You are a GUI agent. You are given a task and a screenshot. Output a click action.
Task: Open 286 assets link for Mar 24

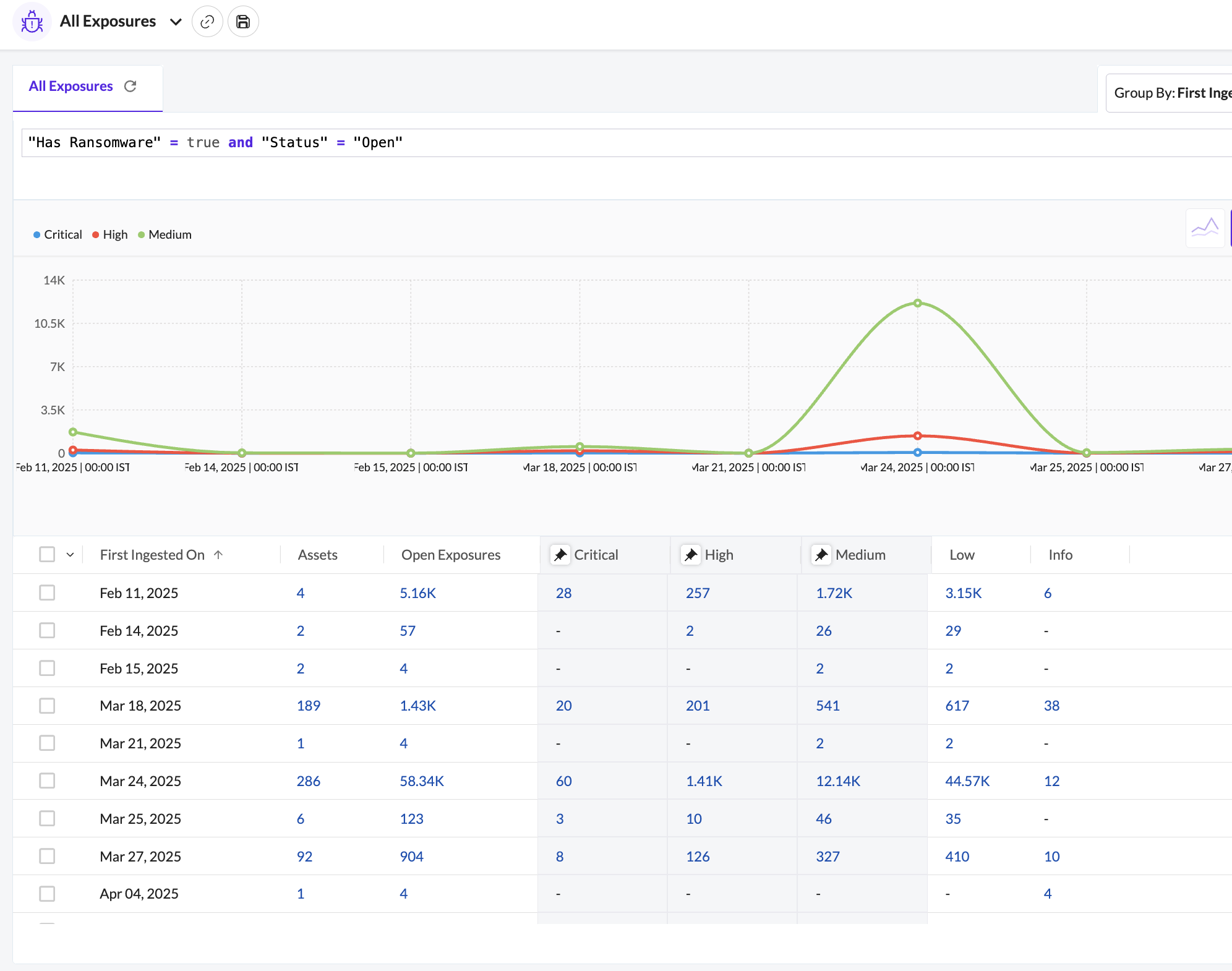pyautogui.click(x=308, y=781)
